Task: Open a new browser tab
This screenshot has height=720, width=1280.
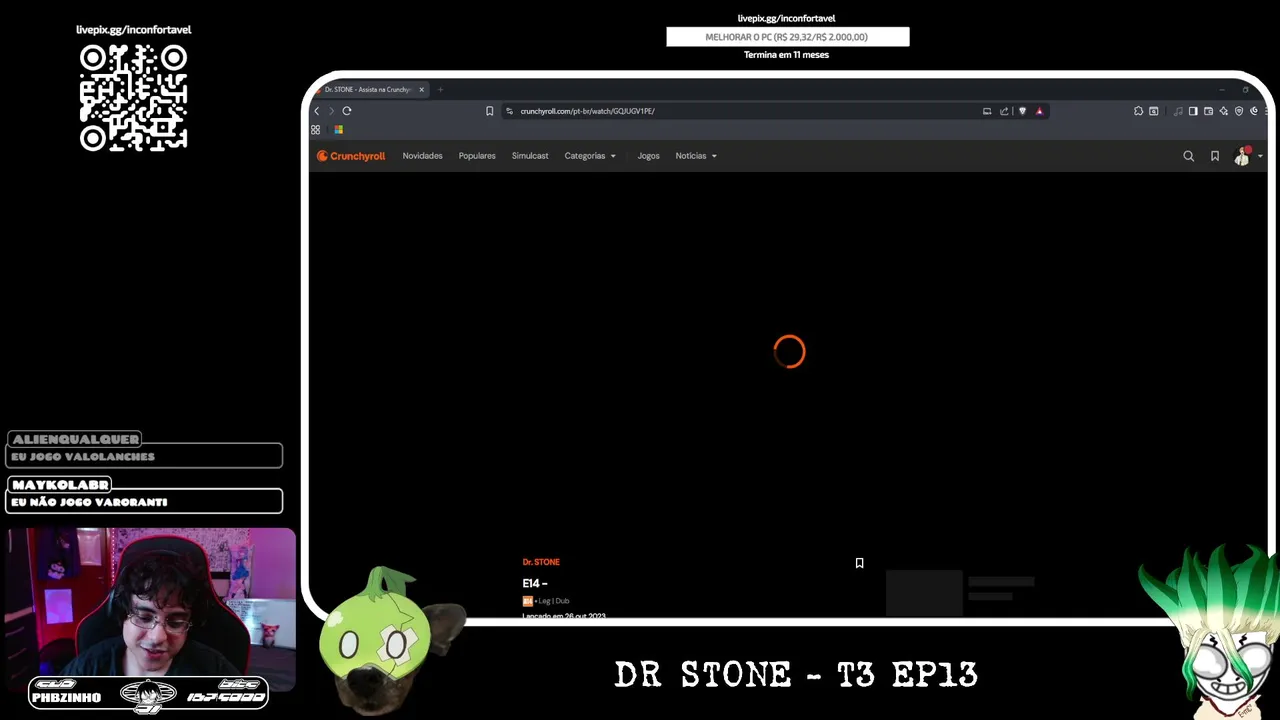Action: (440, 90)
